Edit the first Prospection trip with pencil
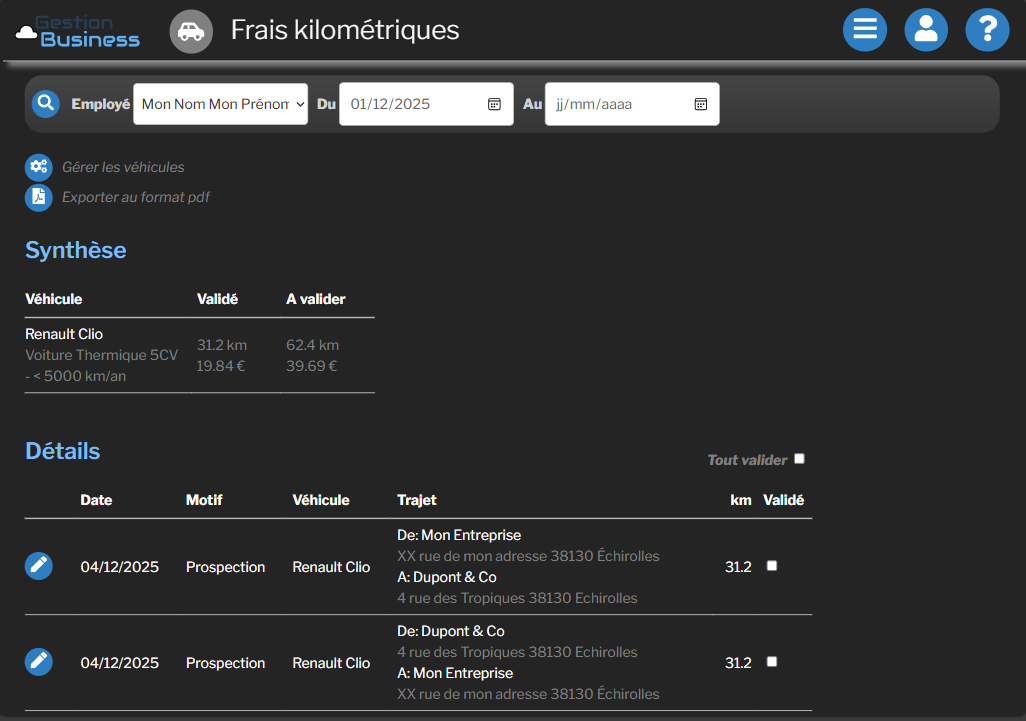This screenshot has width=1026, height=721. (x=39, y=566)
